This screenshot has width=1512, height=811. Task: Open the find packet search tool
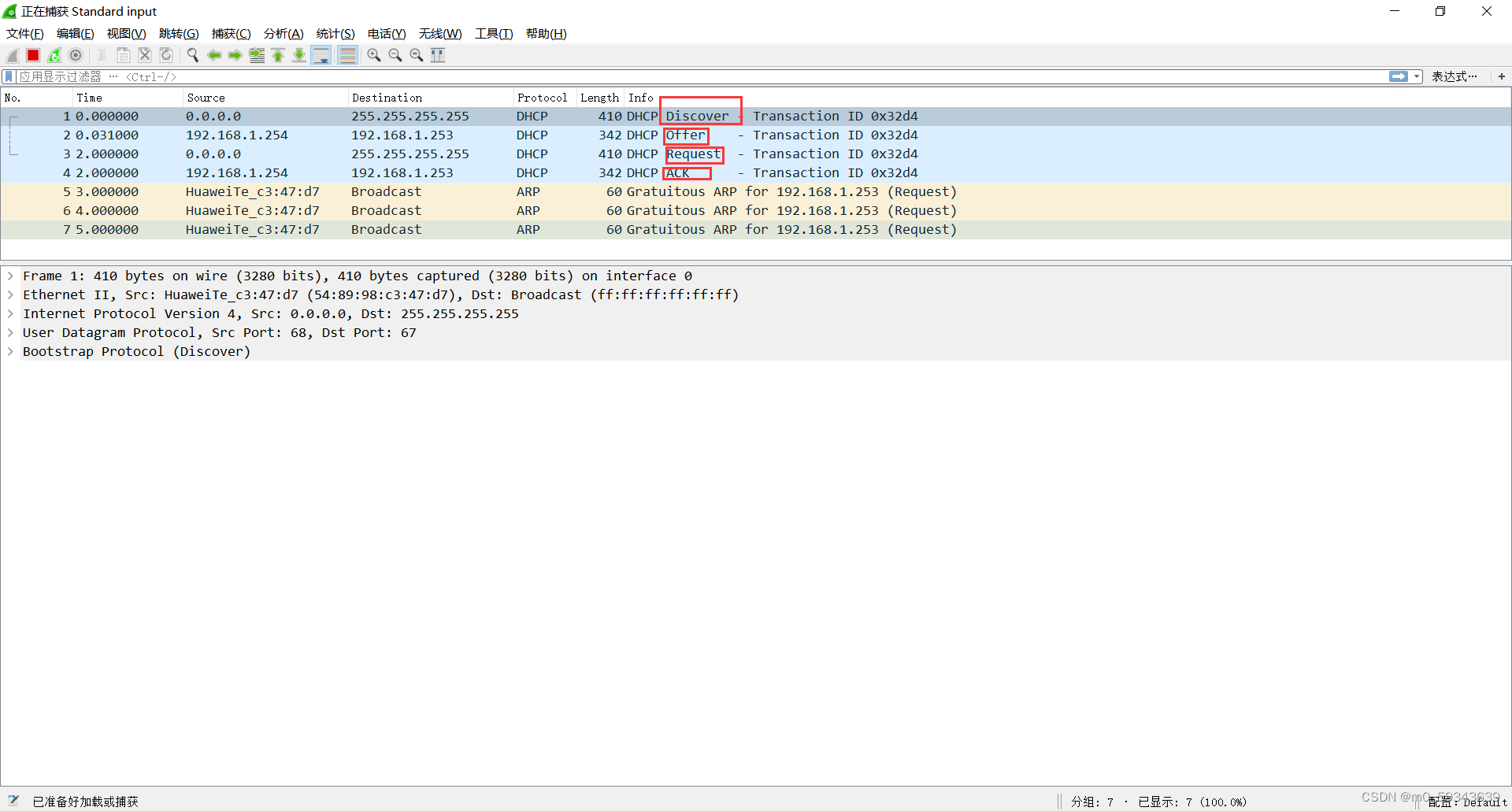coord(192,55)
